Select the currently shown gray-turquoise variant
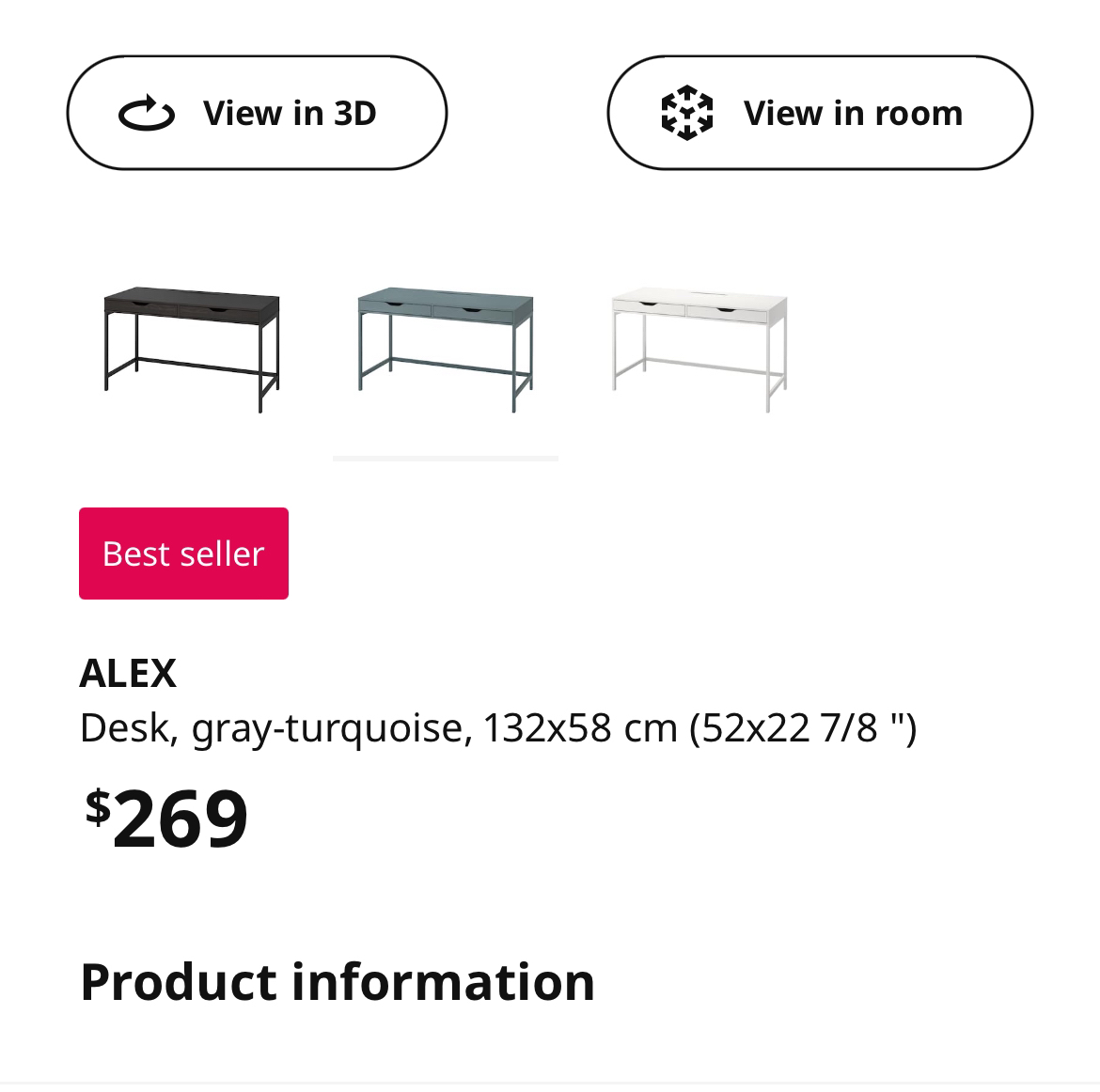The width and height of the screenshot is (1100, 1092). pos(446,348)
